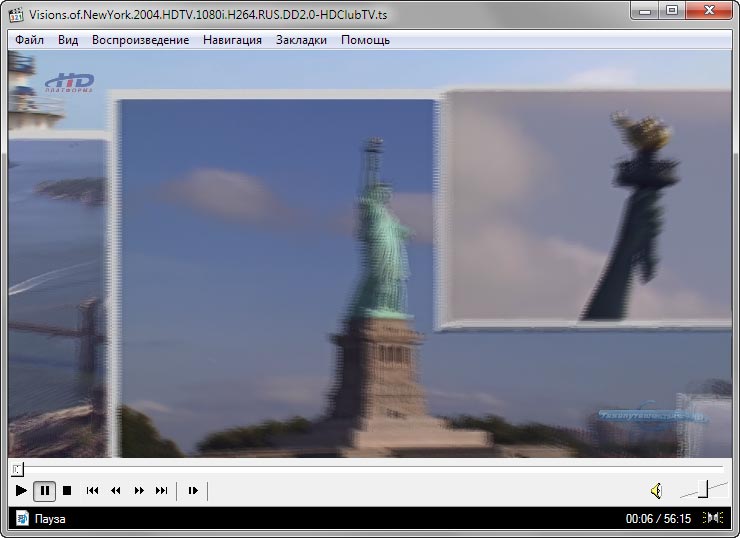The image size is (740, 538).
Task: Open the Навигация menu
Action: 232,40
